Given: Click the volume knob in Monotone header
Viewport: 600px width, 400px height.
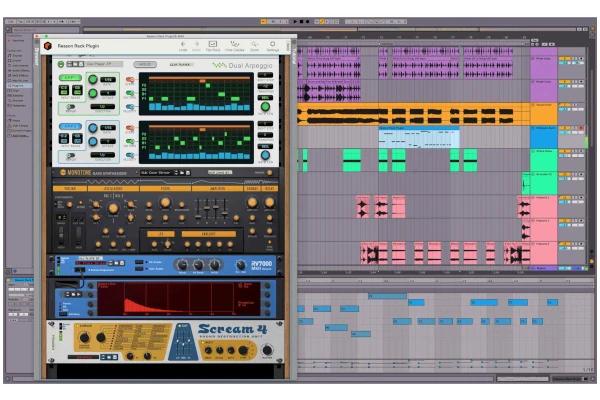Looking at the screenshot, I should [269, 173].
